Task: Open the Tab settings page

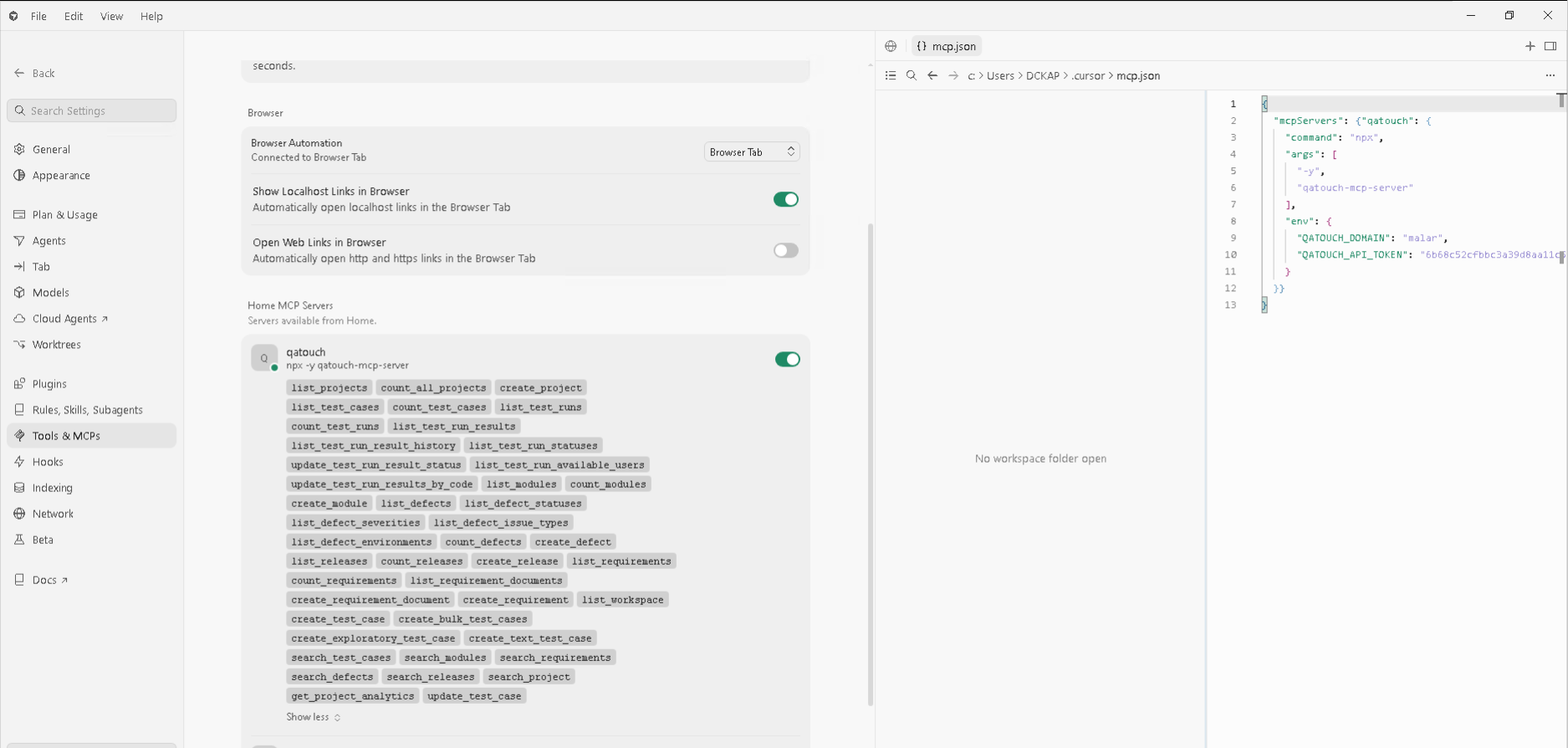Action: [91, 266]
